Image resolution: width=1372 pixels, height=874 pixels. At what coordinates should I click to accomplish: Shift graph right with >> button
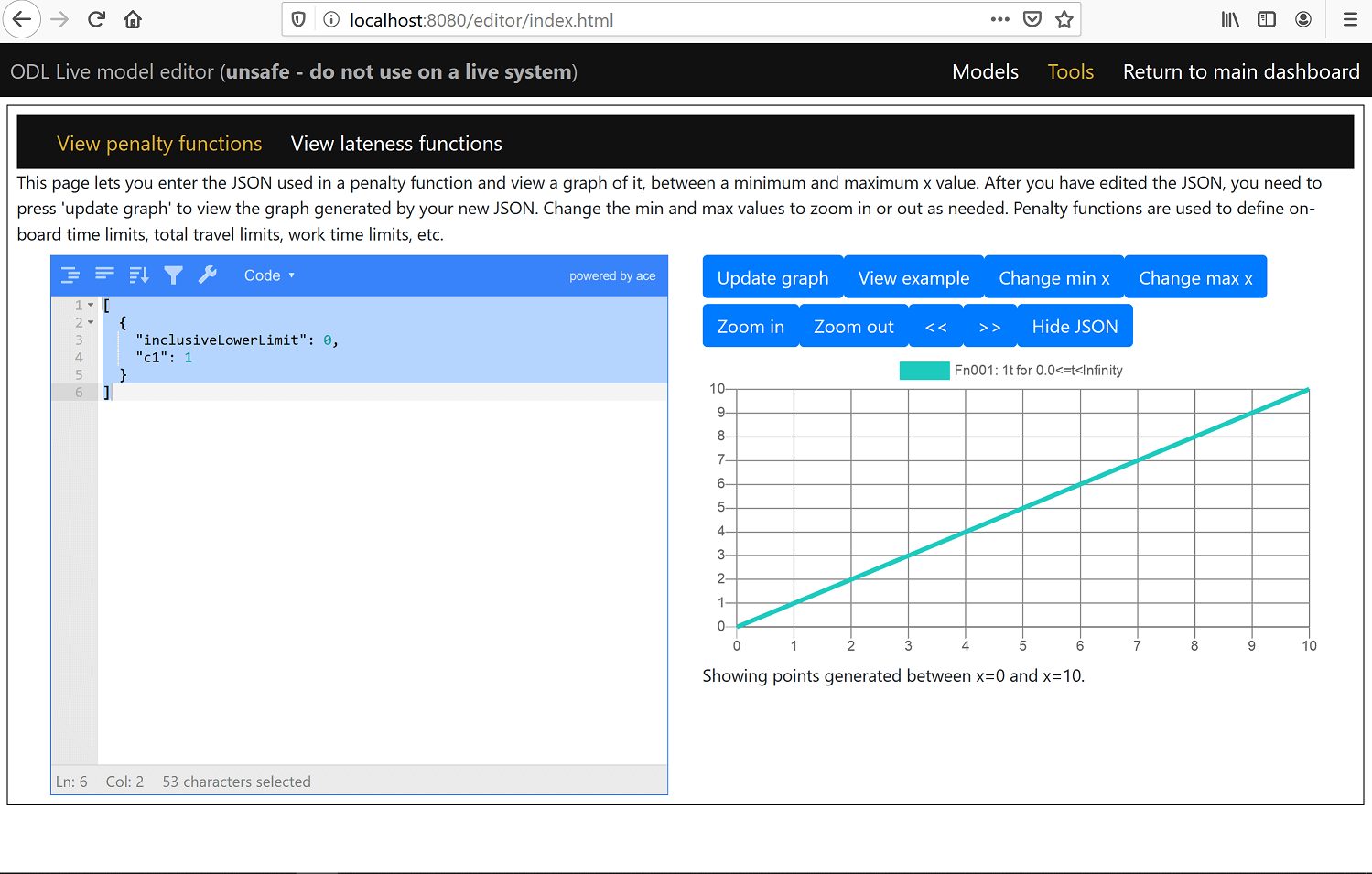point(989,327)
